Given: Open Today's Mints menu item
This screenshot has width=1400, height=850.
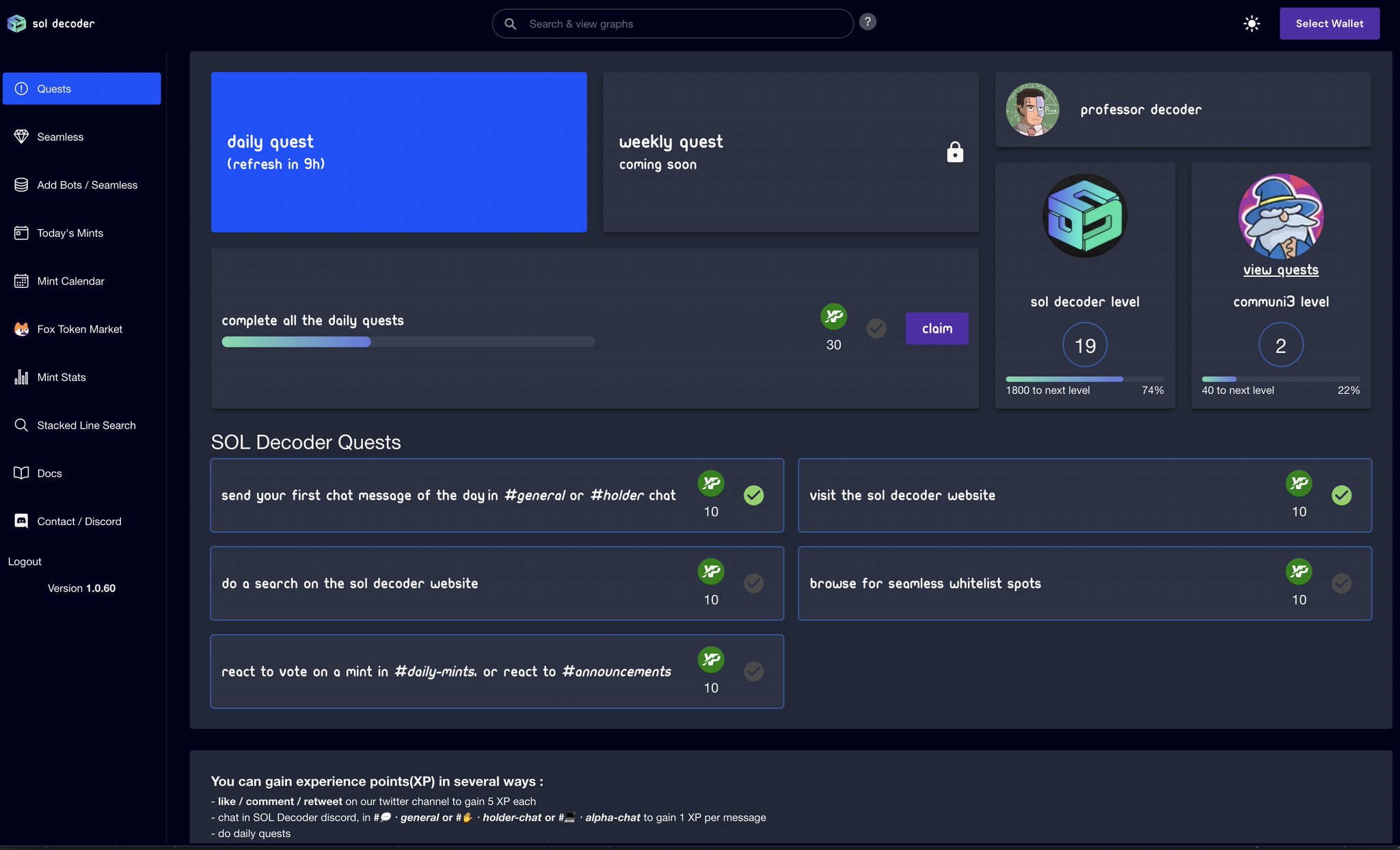Looking at the screenshot, I should [x=70, y=233].
